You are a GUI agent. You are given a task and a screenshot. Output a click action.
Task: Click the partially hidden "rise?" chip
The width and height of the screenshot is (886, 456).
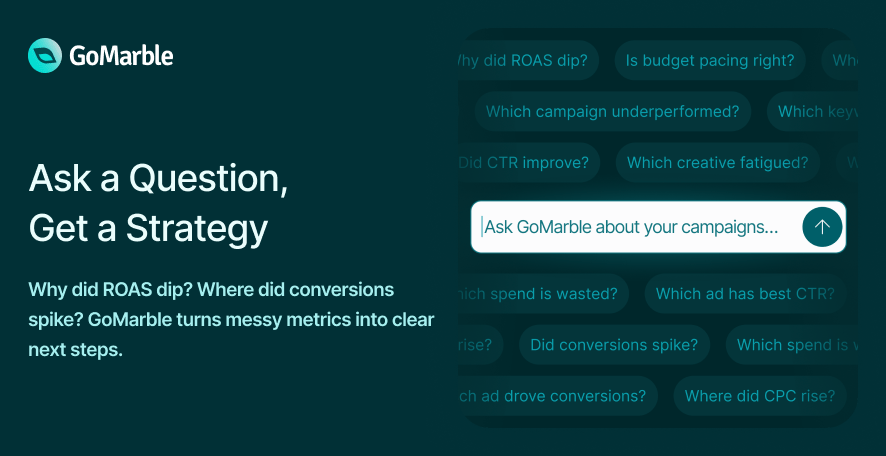(480, 345)
